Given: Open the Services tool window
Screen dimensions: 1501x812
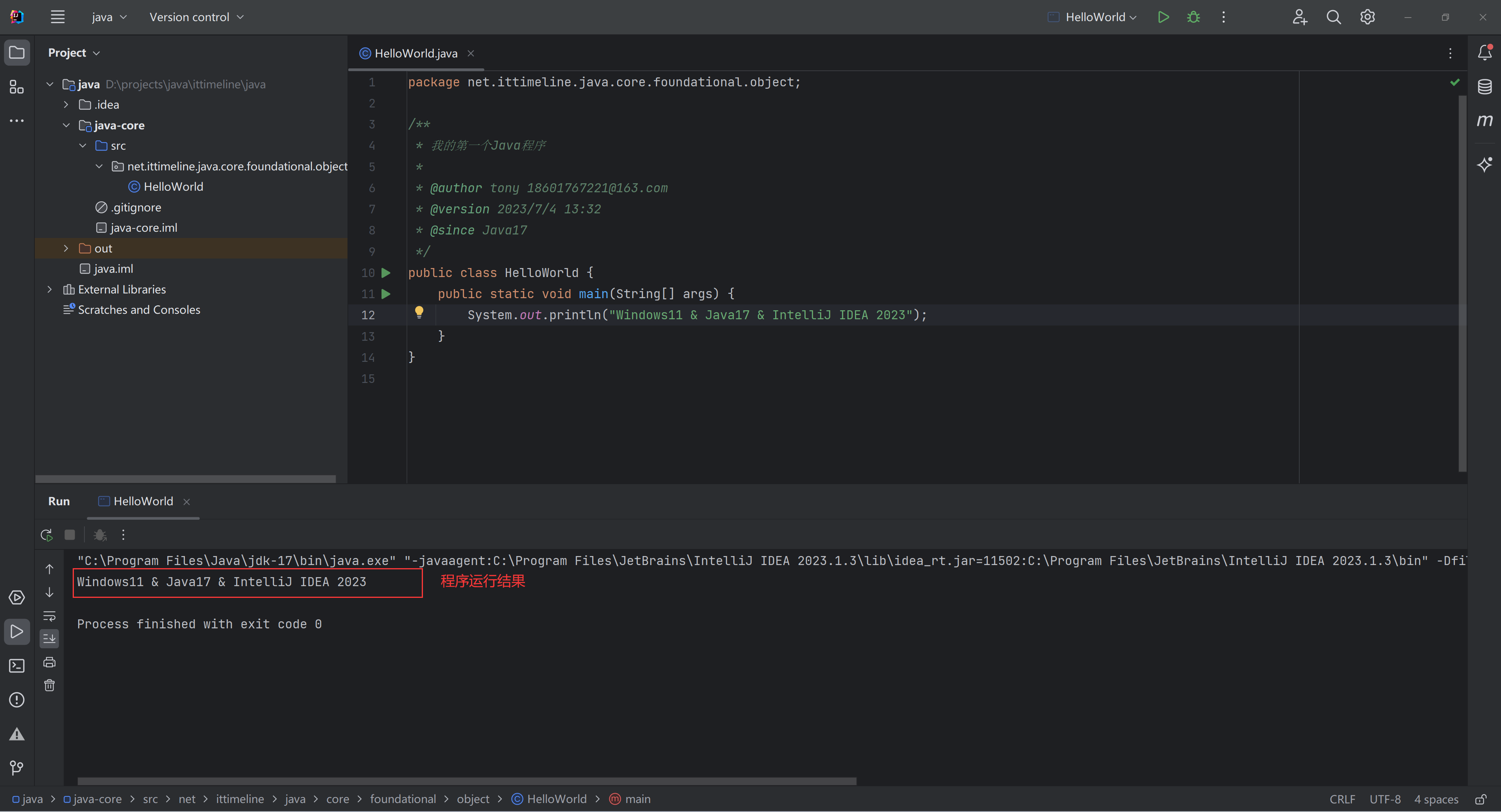Looking at the screenshot, I should (x=17, y=597).
